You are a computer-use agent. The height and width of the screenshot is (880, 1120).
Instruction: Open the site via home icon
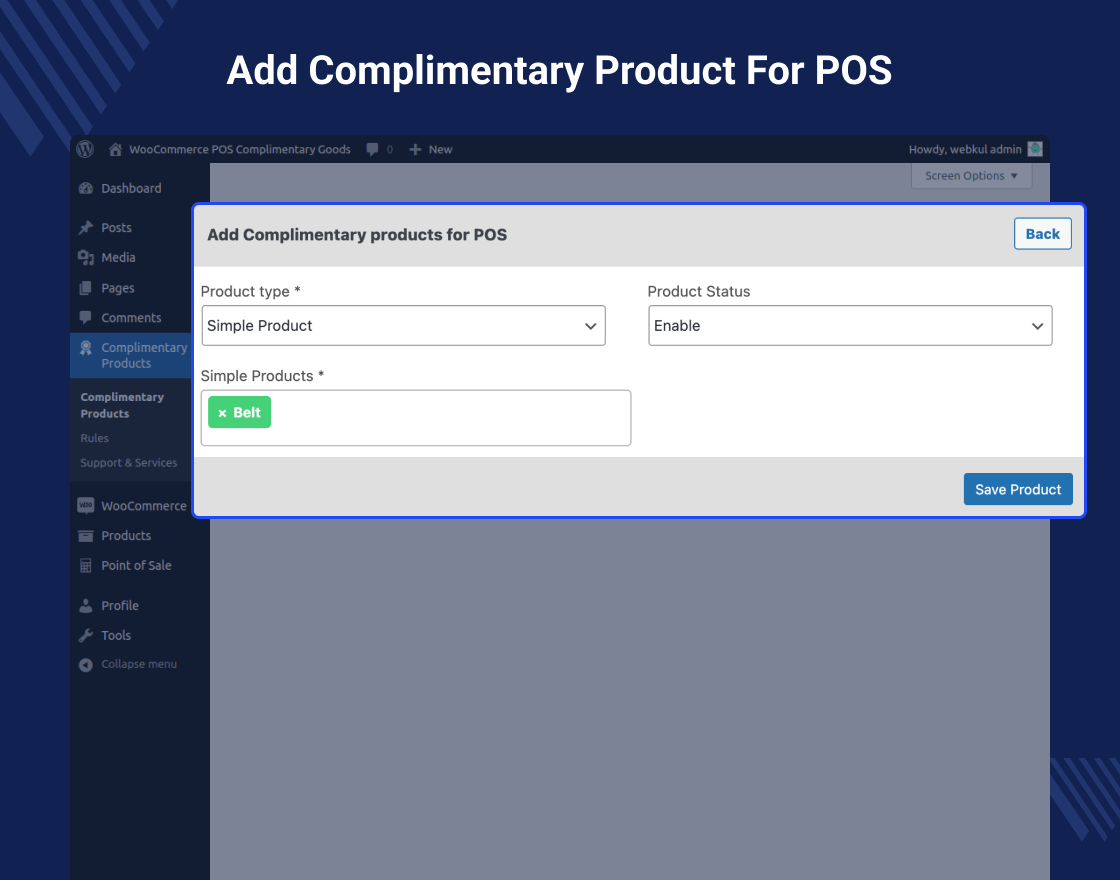tap(114, 149)
